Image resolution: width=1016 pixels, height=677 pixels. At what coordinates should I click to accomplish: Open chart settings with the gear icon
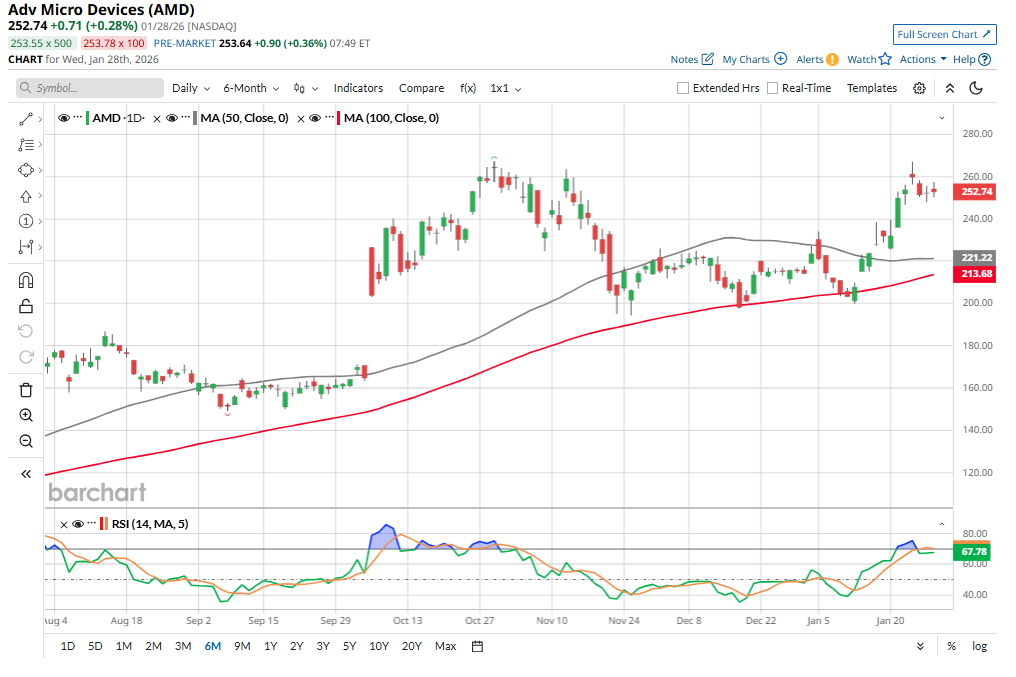click(x=919, y=88)
